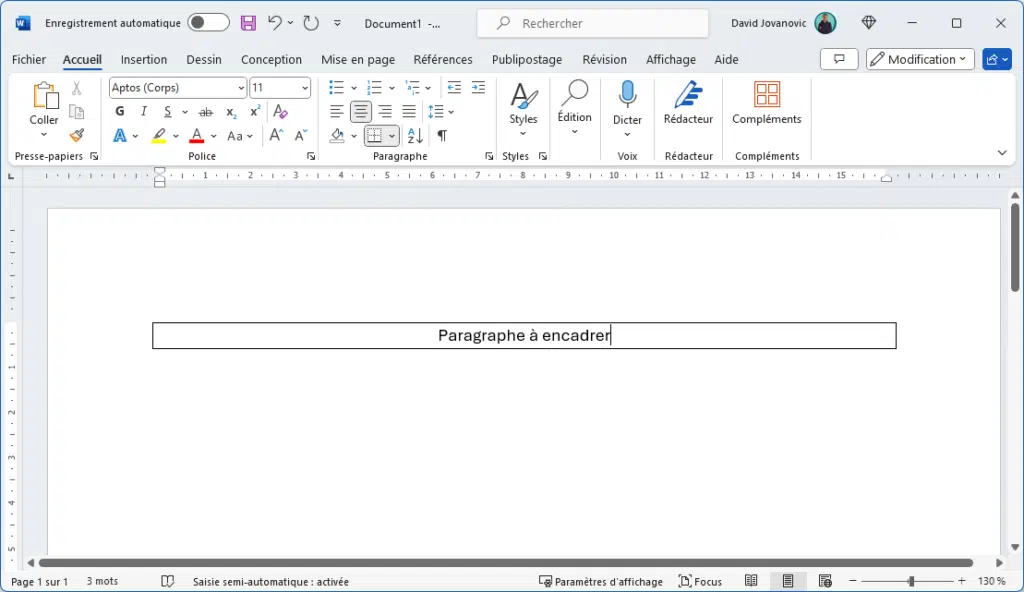
Task: Open the Aptos (Corps) font list
Action: coord(239,88)
